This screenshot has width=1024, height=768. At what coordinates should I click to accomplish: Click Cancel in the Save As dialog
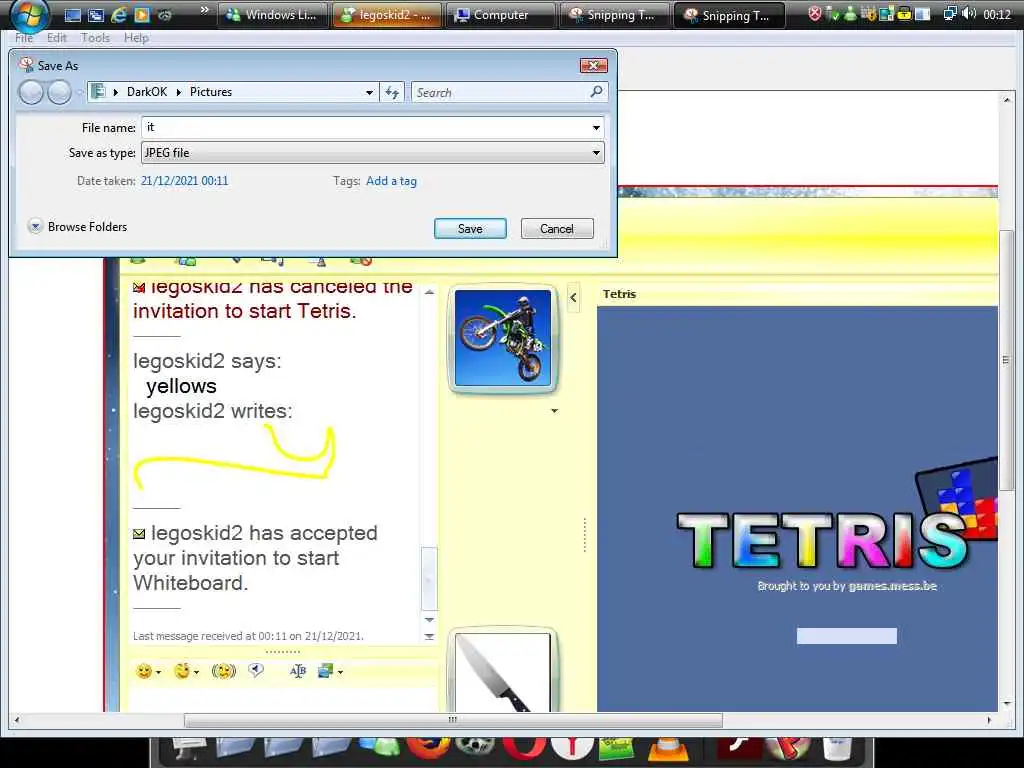click(x=556, y=229)
